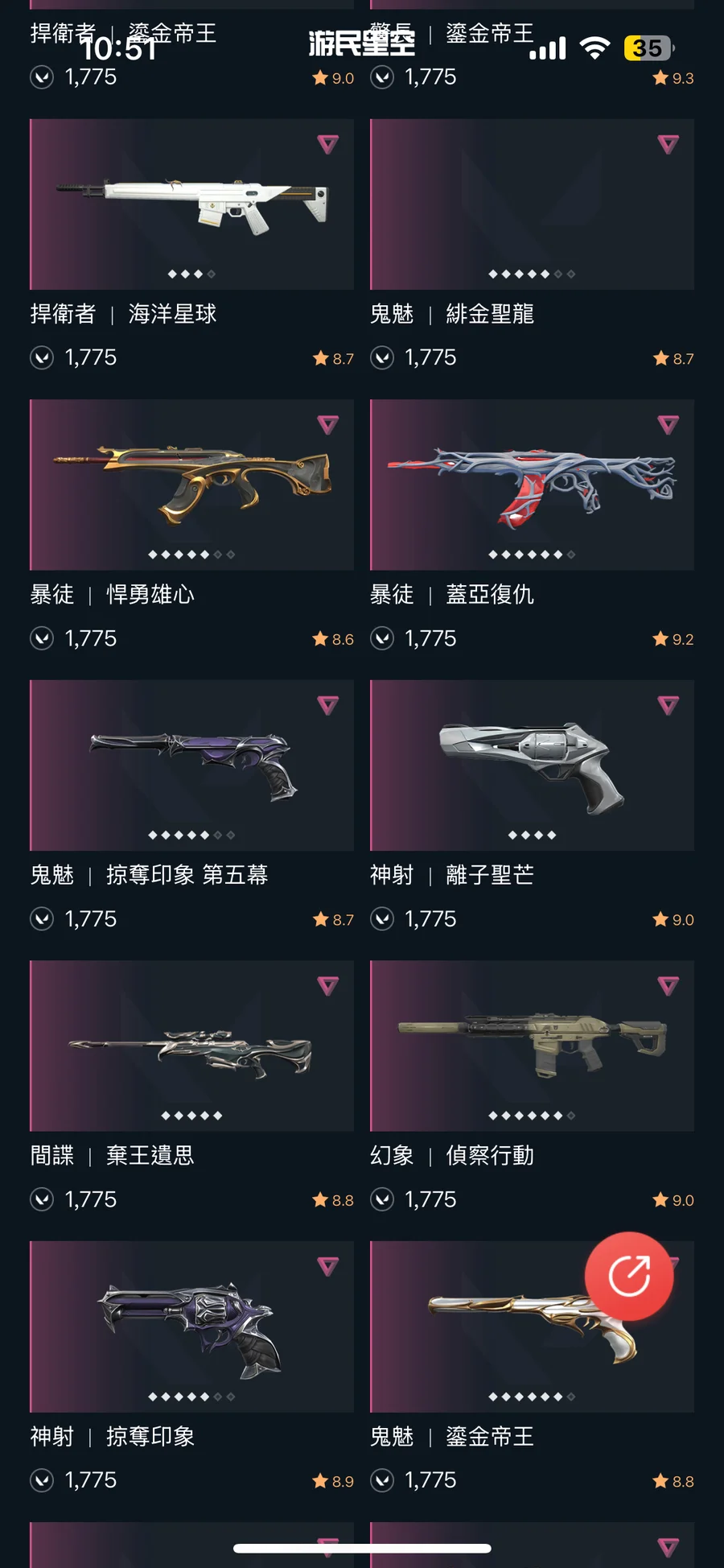Screen dimensions: 724x1568
Task: Tap the variant dots under 鬼魅 鎏金帝王
Action: click(x=532, y=1397)
